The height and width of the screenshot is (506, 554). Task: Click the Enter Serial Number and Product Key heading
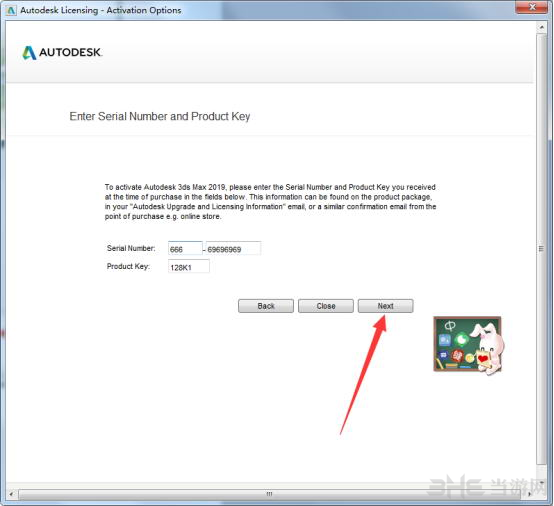click(x=160, y=116)
